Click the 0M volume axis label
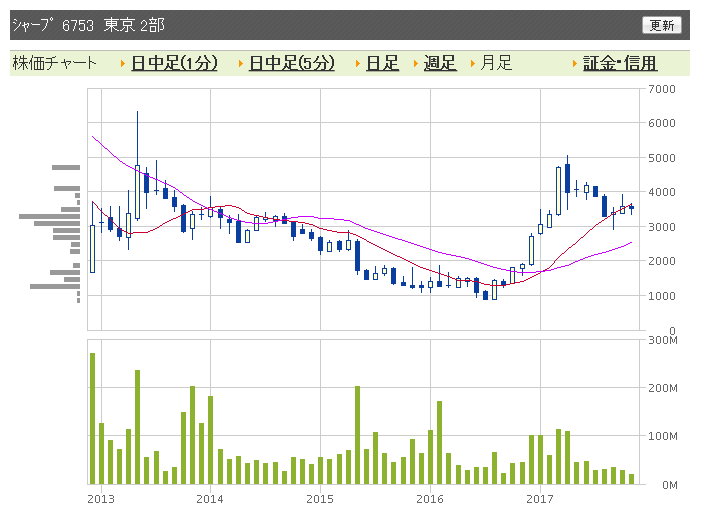The height and width of the screenshot is (531, 701). (670, 485)
